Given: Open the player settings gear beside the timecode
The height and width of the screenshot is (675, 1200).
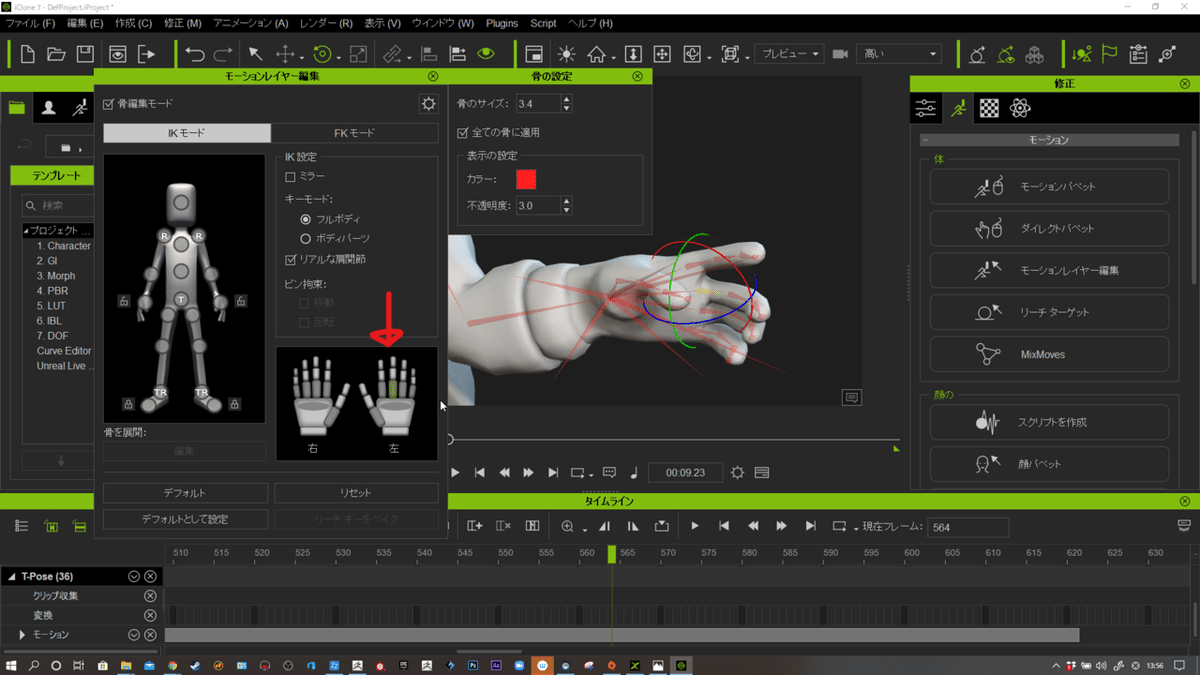Looking at the screenshot, I should (737, 472).
